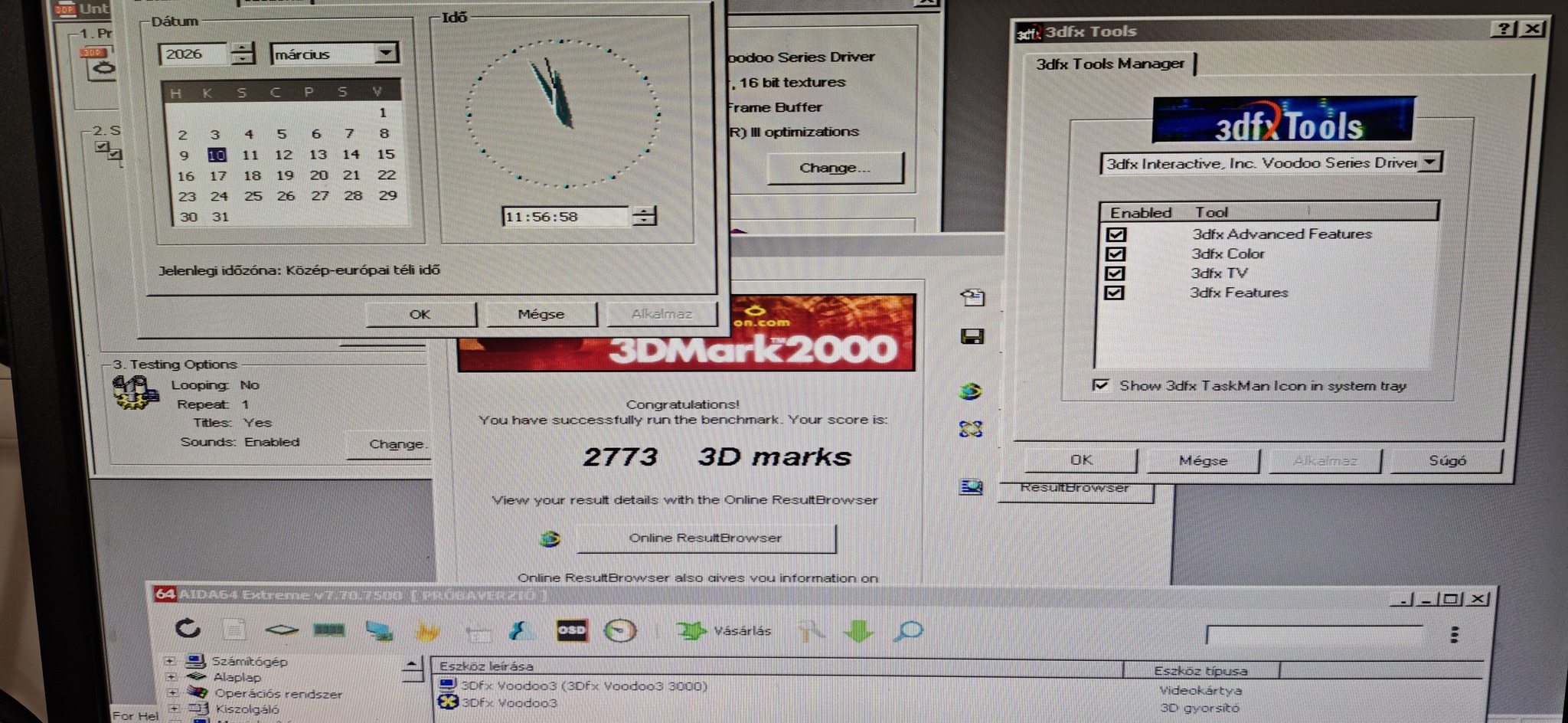The width and height of the screenshot is (1568, 723).
Task: Click OK in the date and time dialog
Action: pos(420,314)
